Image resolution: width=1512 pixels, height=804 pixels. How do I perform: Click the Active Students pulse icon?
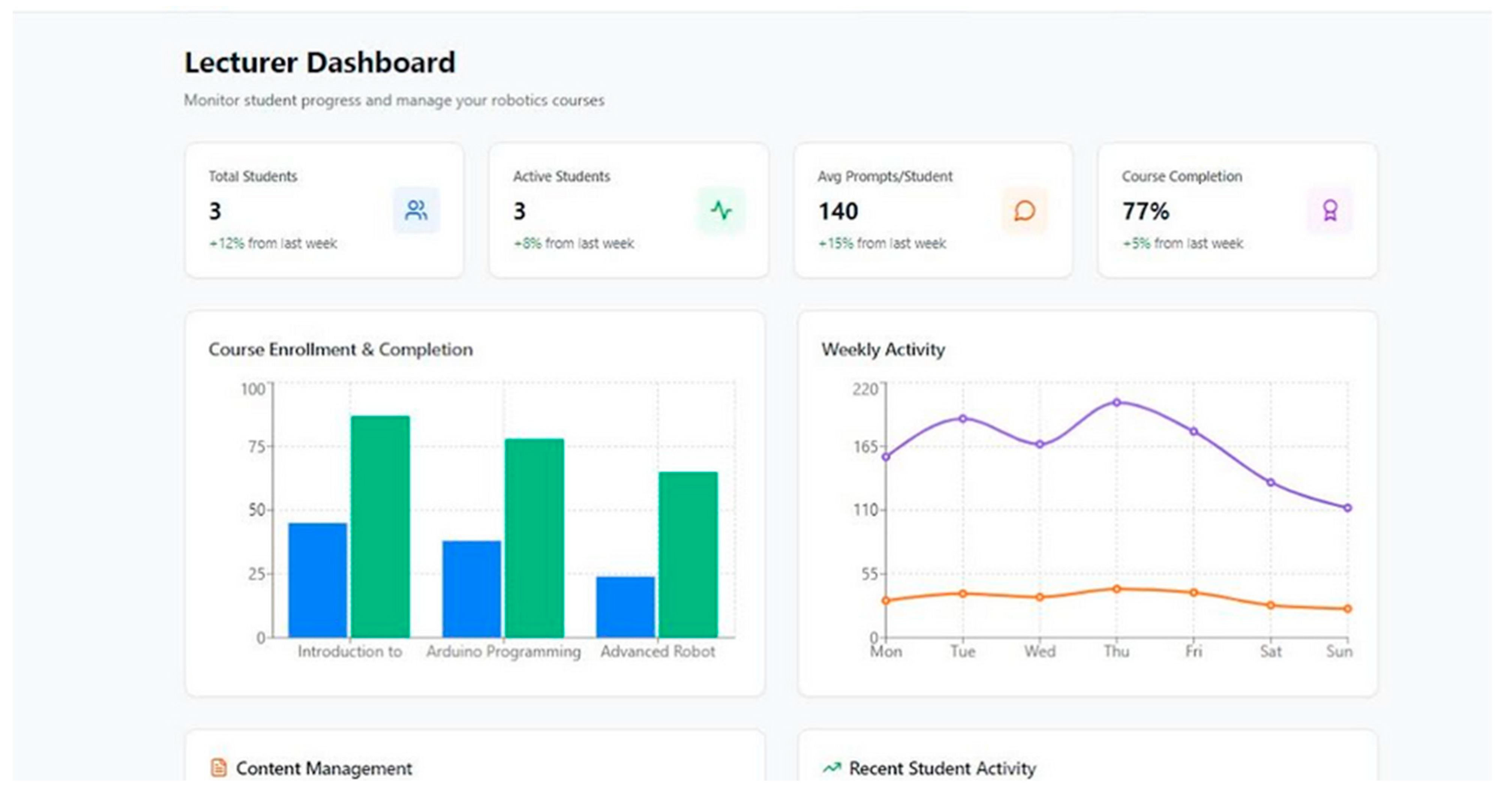(721, 210)
